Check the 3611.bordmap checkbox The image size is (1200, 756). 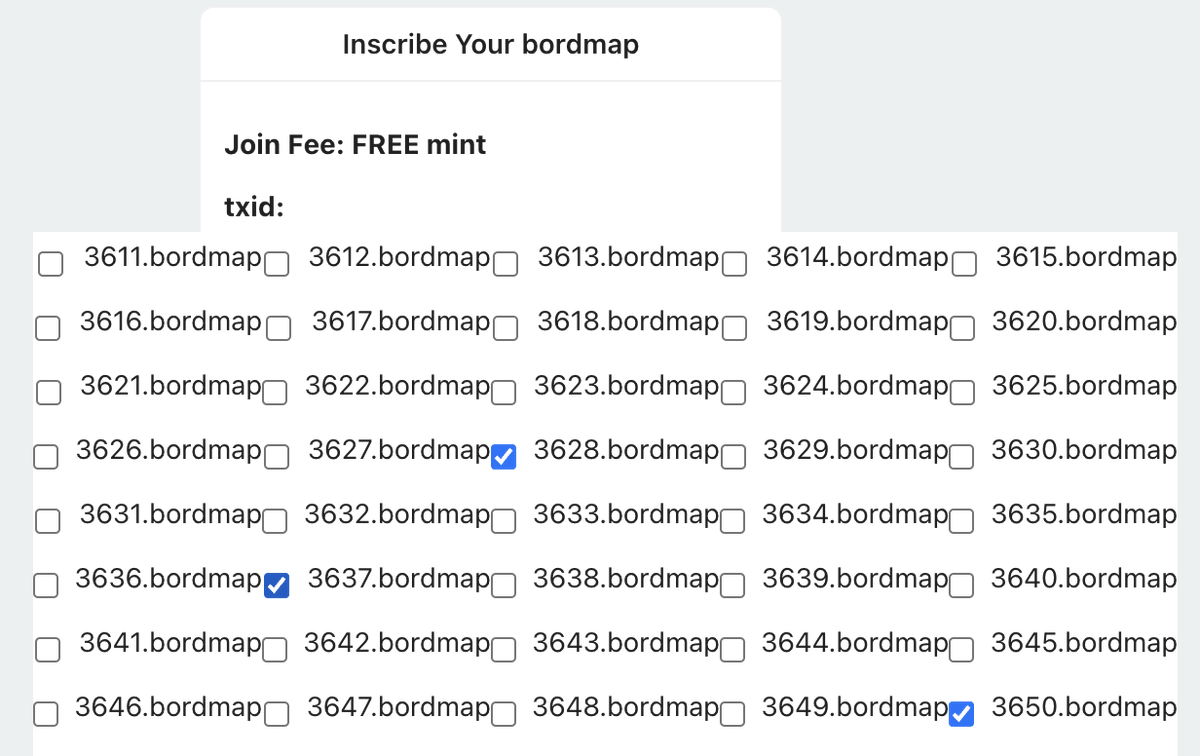49,264
